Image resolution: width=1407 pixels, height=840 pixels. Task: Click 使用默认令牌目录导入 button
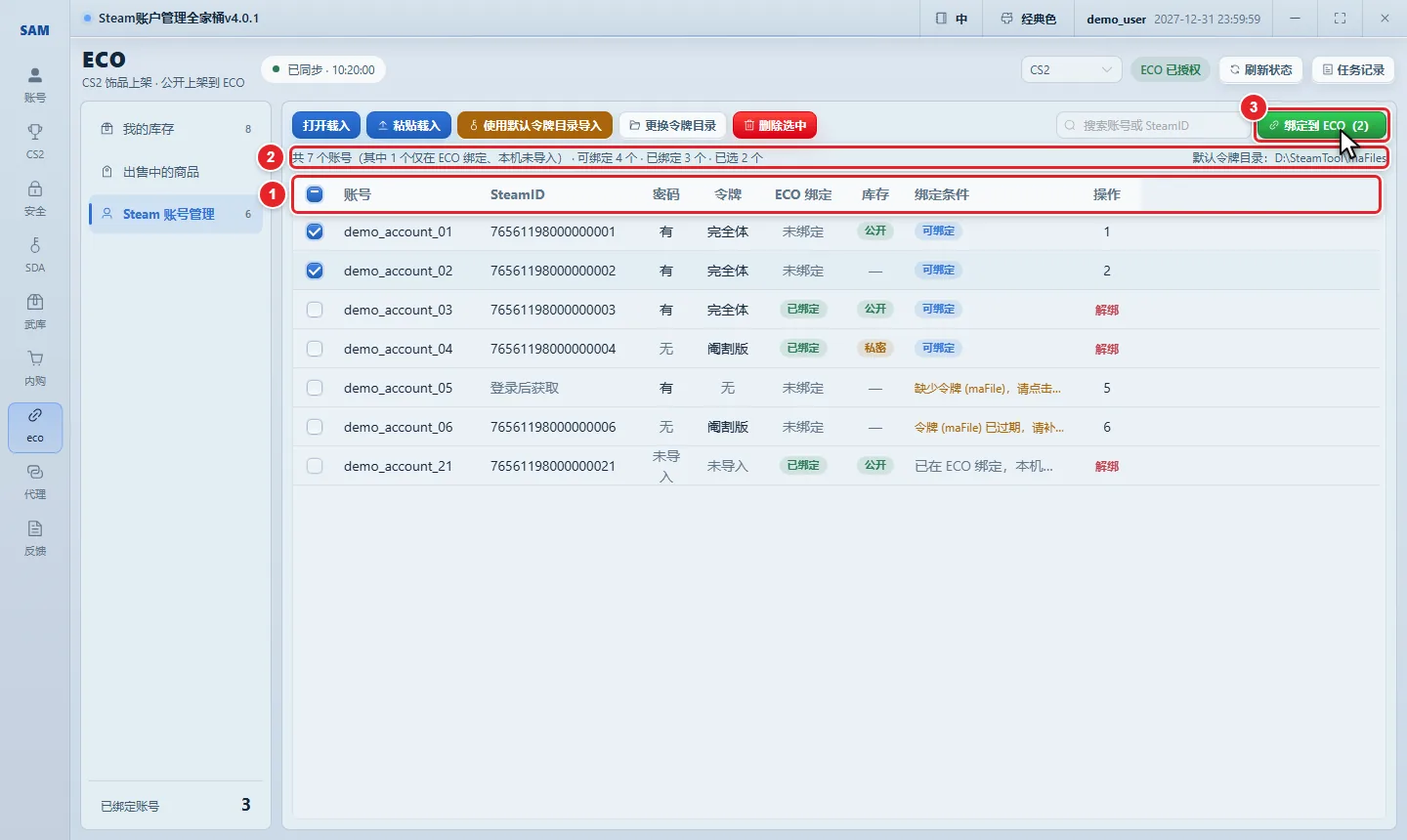[534, 125]
